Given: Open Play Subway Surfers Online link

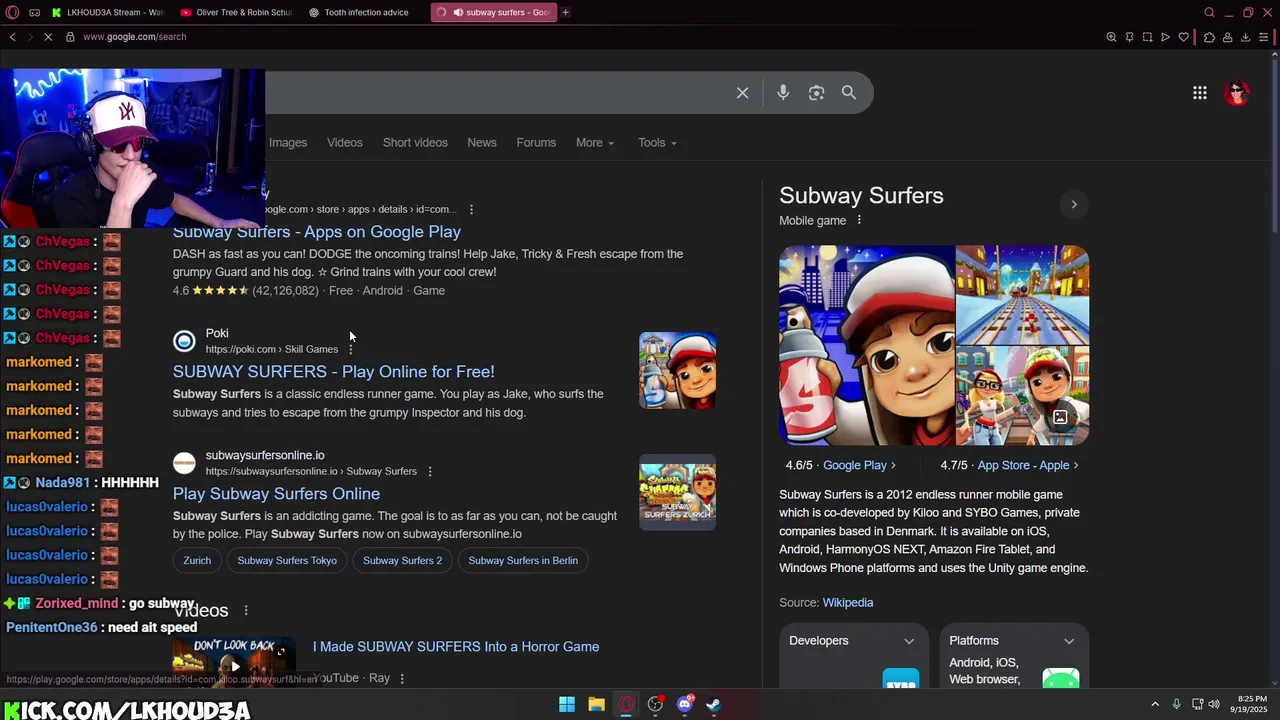Looking at the screenshot, I should [276, 494].
